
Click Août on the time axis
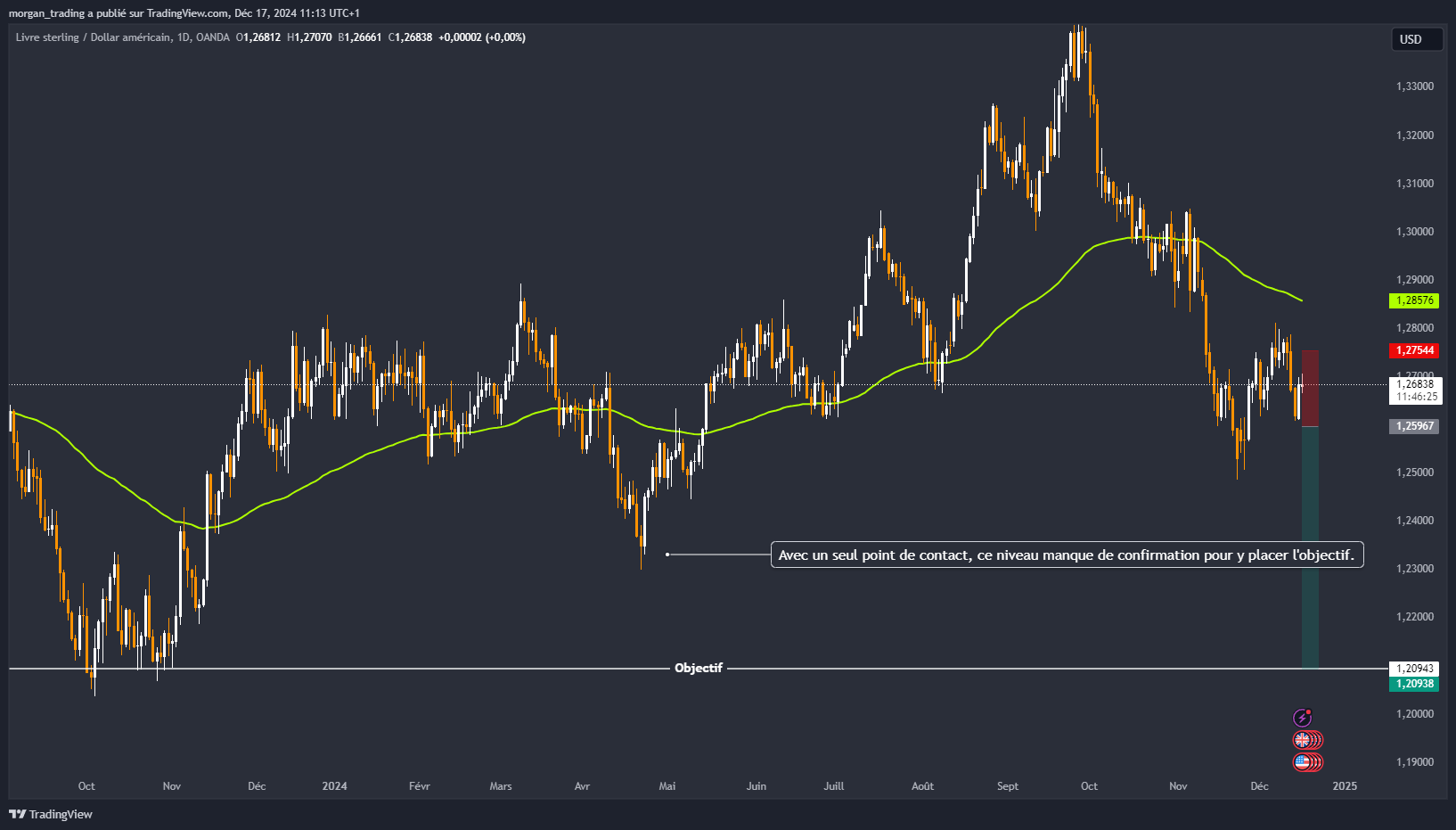[x=923, y=786]
